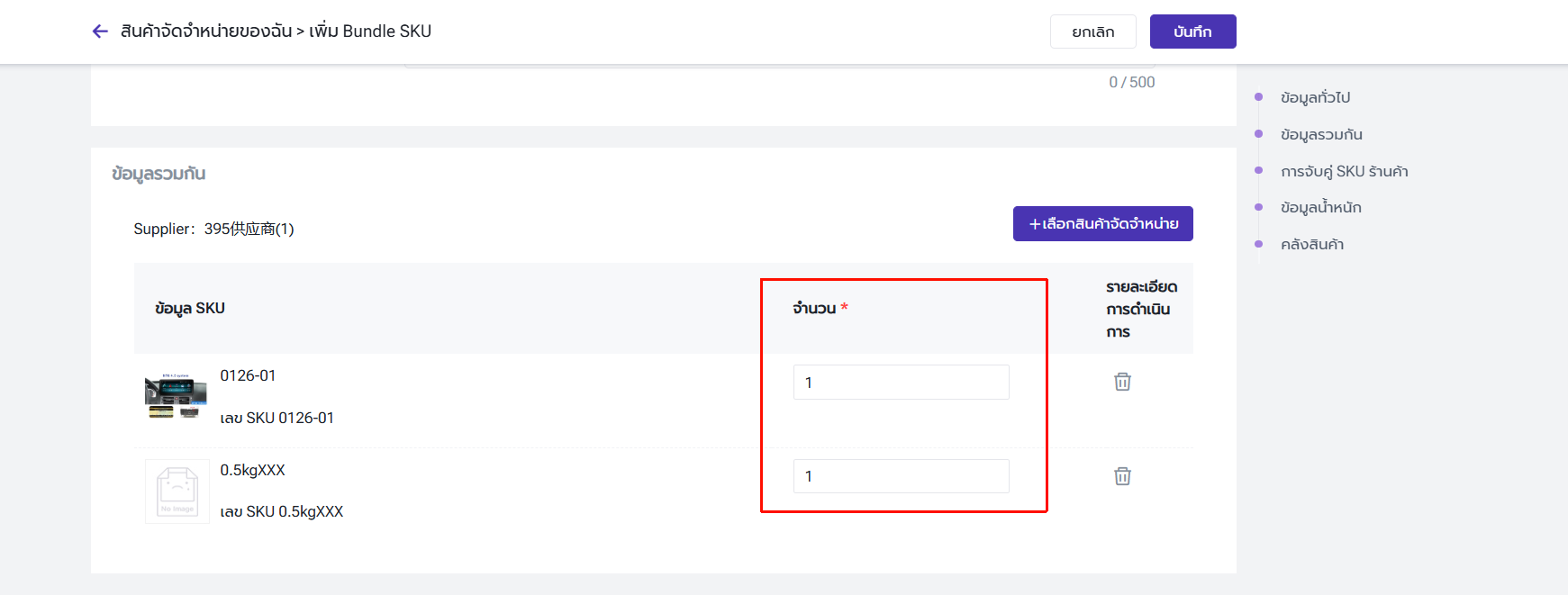
Task: Go to การจับคู่ SKU ร้านค้า section
Action: coord(1344,171)
